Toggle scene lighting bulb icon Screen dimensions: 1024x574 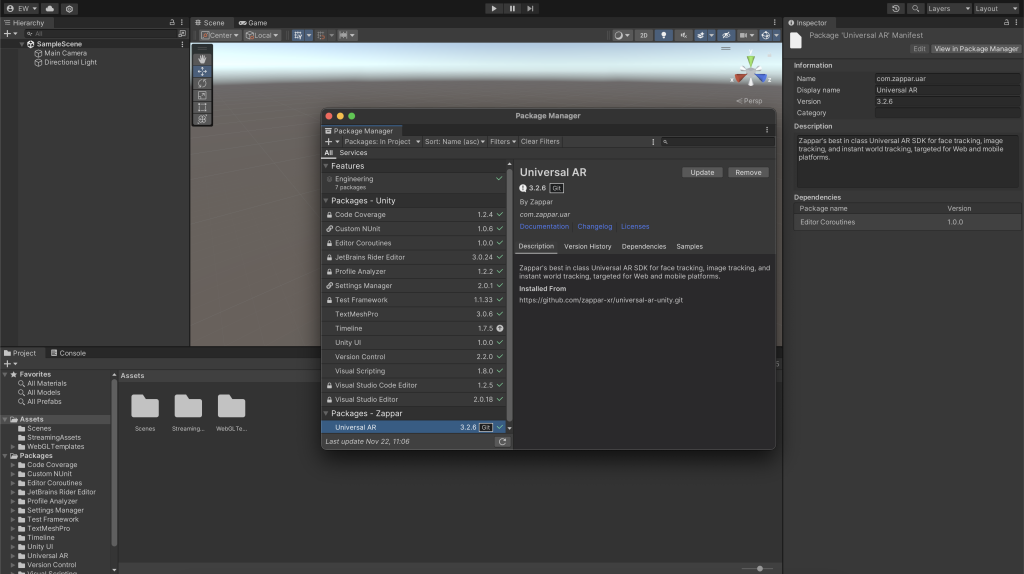664,35
